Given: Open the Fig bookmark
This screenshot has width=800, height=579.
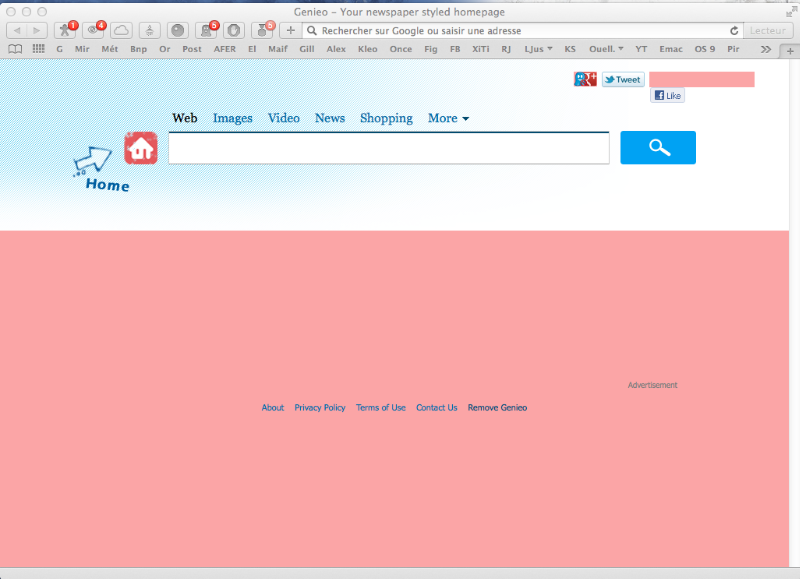Looking at the screenshot, I should pos(431,49).
